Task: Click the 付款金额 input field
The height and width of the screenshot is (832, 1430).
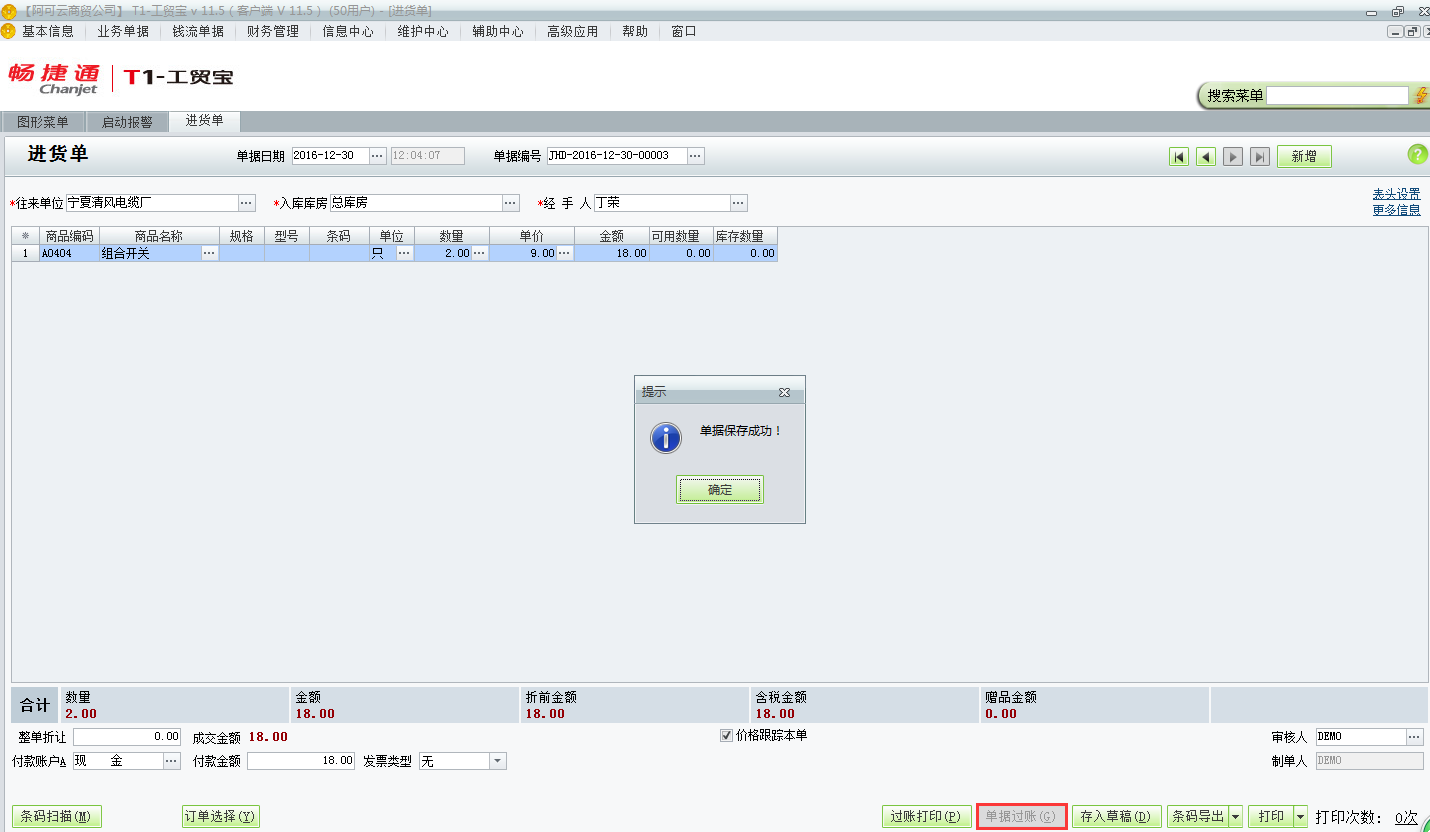Action: pos(300,760)
